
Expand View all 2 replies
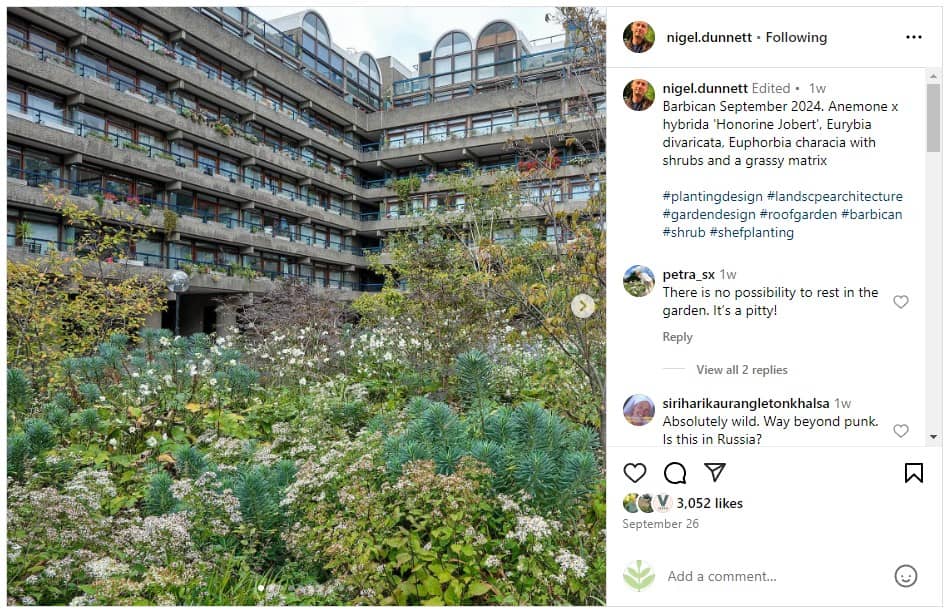[742, 370]
